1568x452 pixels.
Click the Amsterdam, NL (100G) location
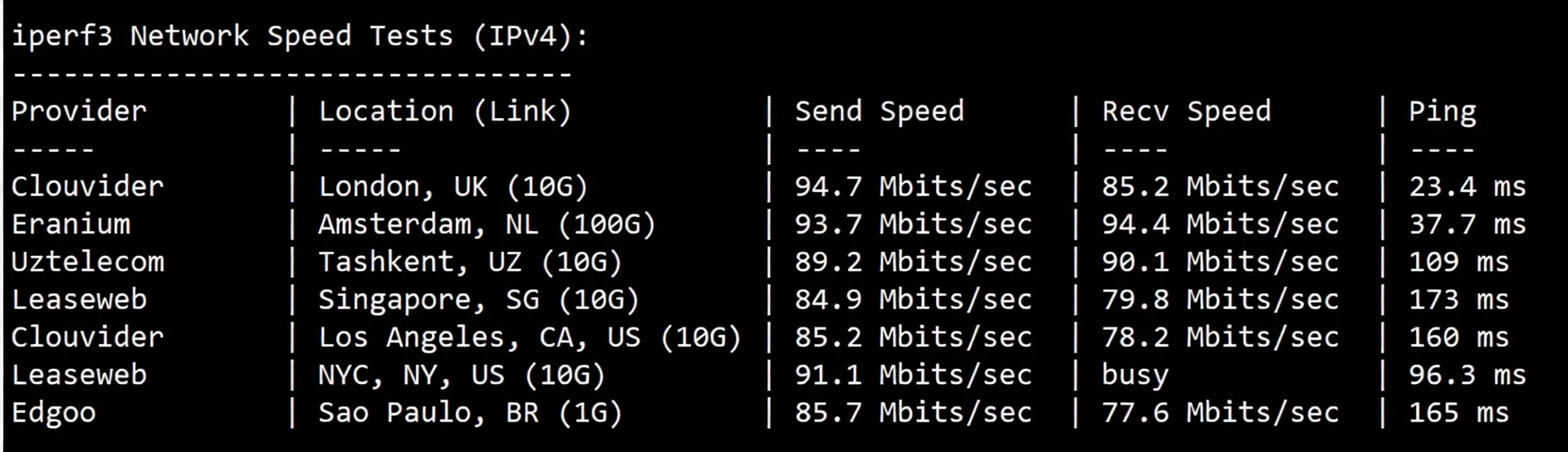pos(487,224)
